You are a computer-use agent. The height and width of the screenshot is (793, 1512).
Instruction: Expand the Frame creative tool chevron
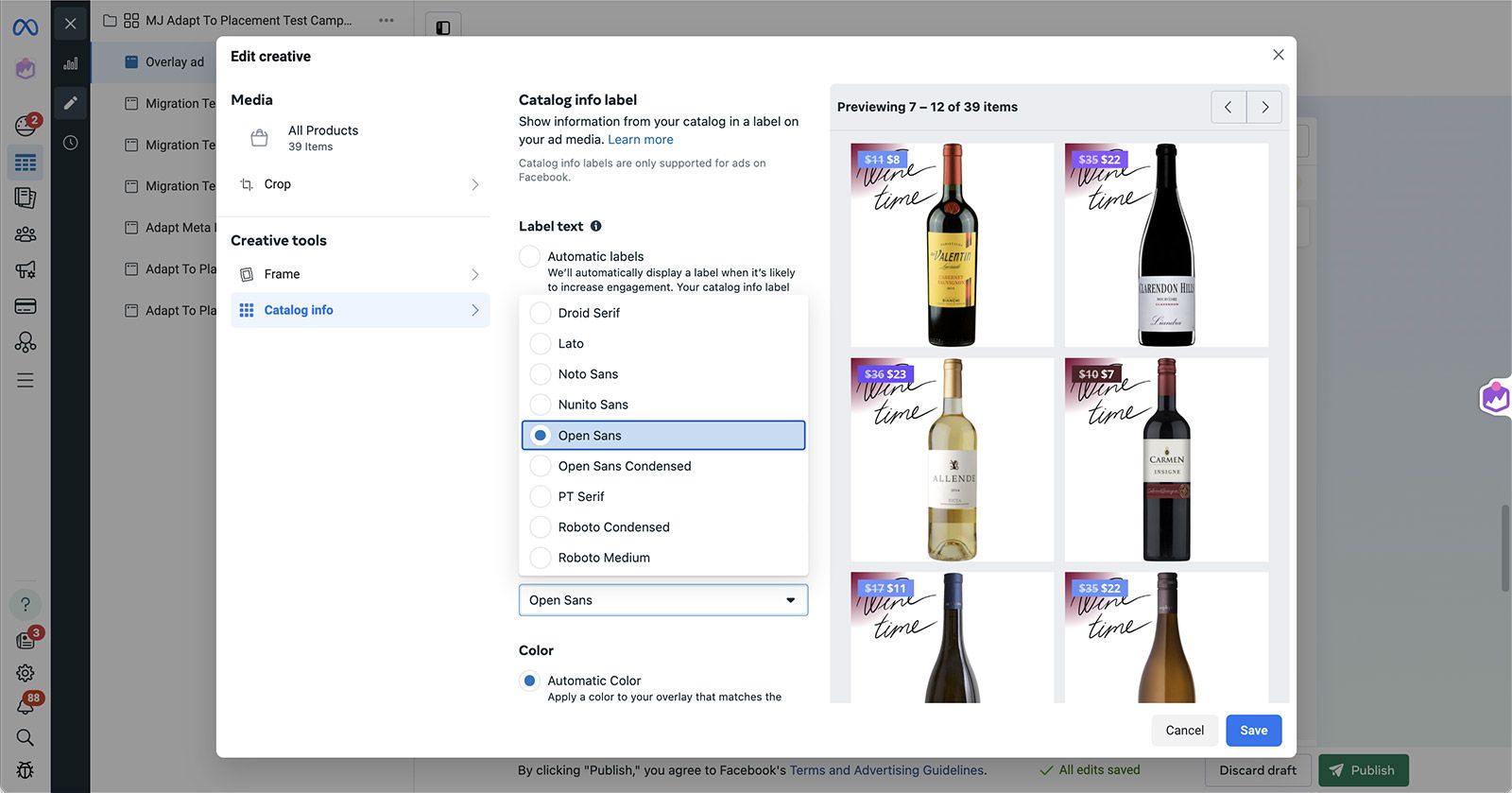pos(475,274)
